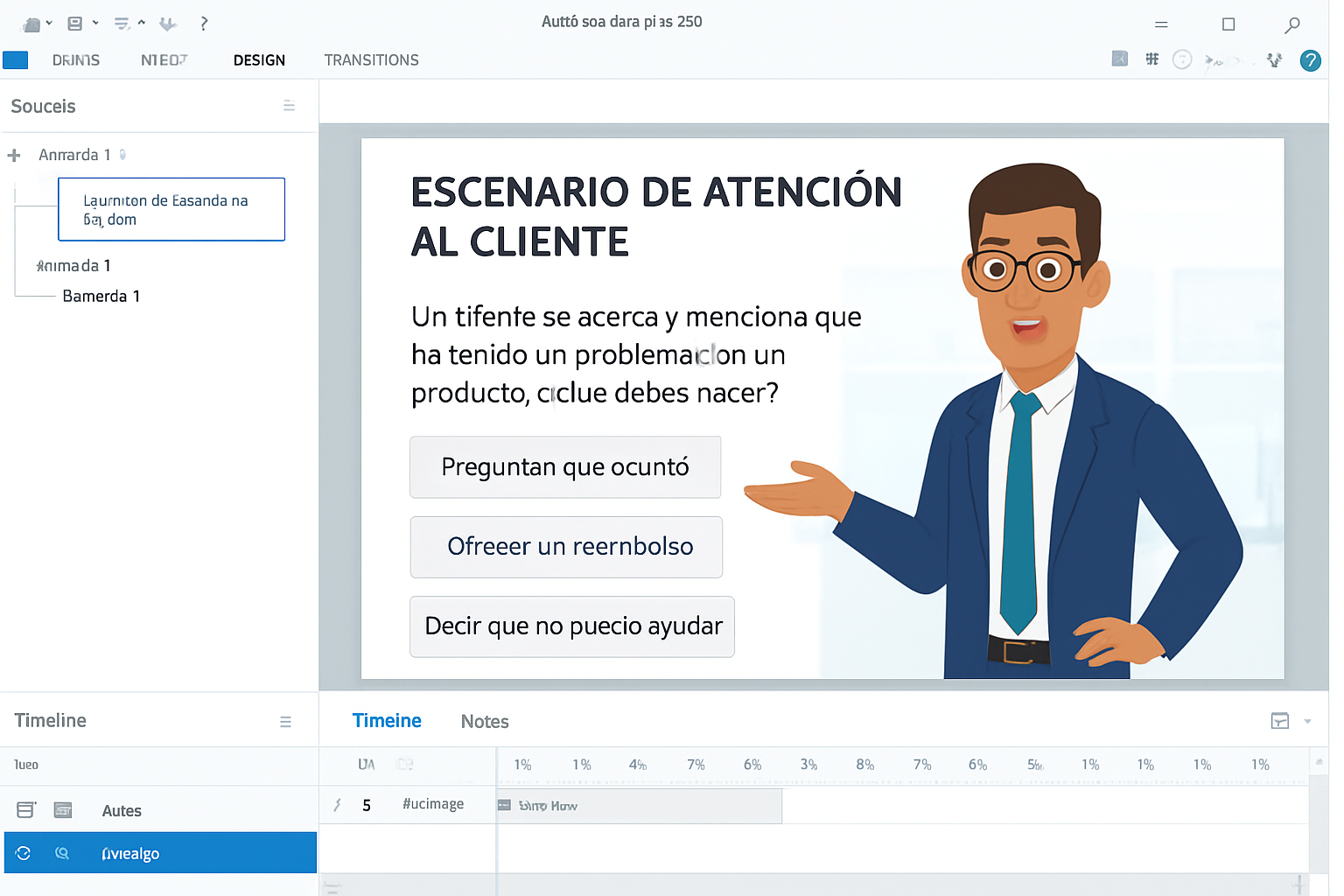1344x896 pixels.
Task: Click the magnifier icon on the selected timeline row
Action: point(62,853)
